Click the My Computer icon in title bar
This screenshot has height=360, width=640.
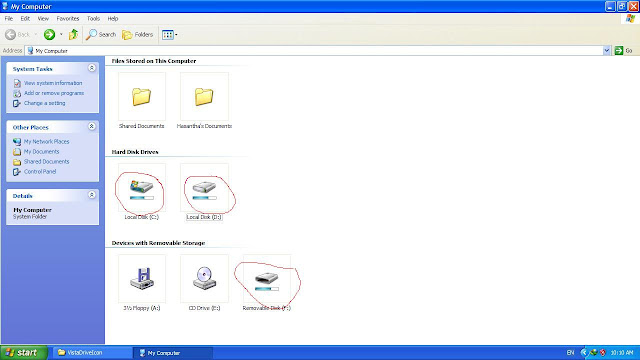pyautogui.click(x=5, y=7)
